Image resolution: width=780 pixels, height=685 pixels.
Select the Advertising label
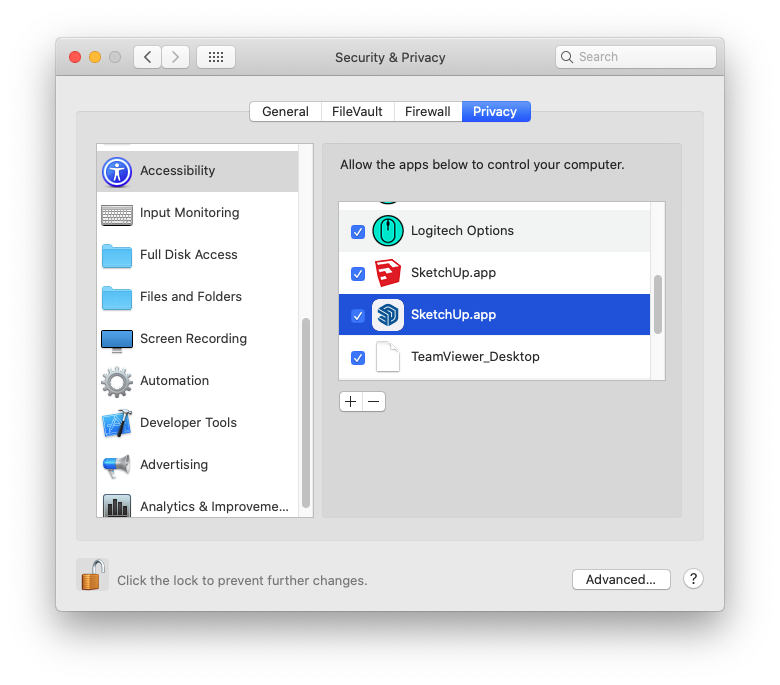[x=174, y=465]
